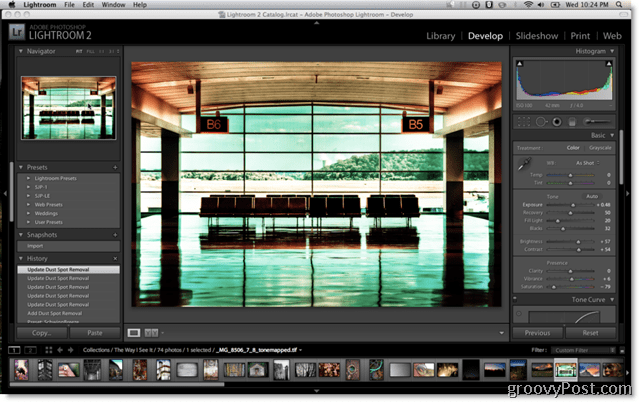
Task: Collapse the Snapshots panel
Action: [x=21, y=235]
